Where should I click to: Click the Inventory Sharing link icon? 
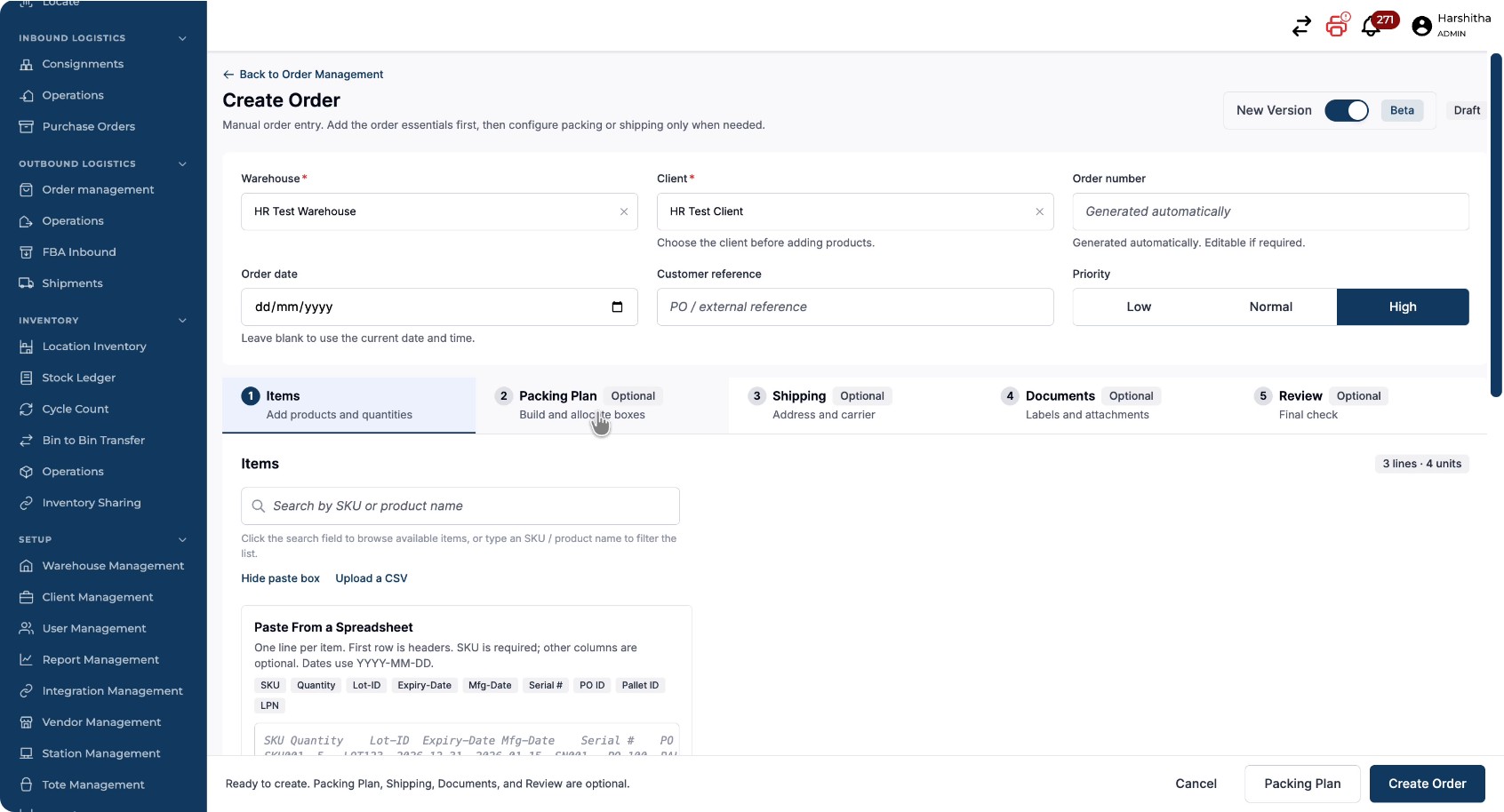(27, 503)
